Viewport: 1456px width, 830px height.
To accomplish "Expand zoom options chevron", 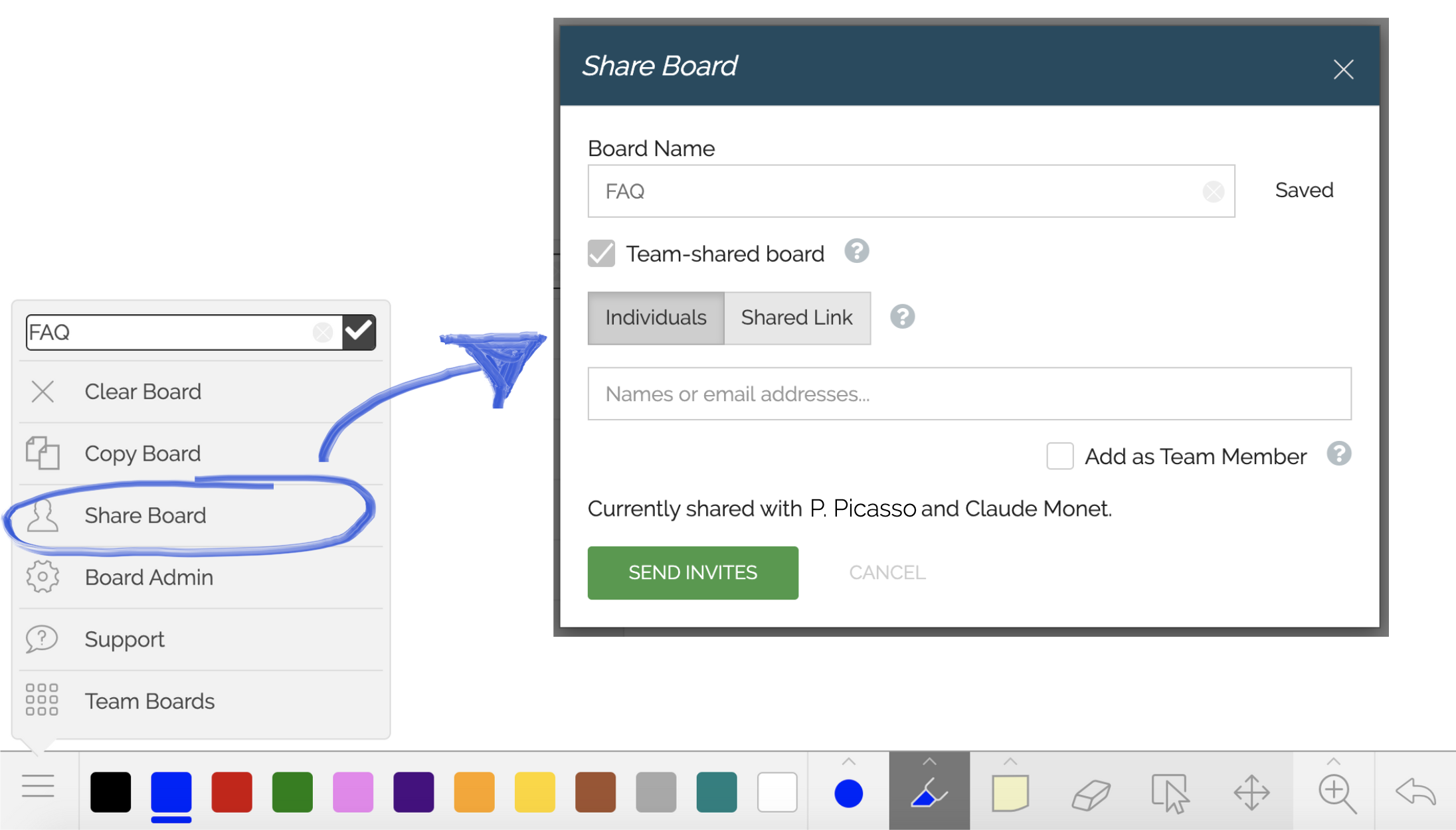I will tap(1333, 762).
